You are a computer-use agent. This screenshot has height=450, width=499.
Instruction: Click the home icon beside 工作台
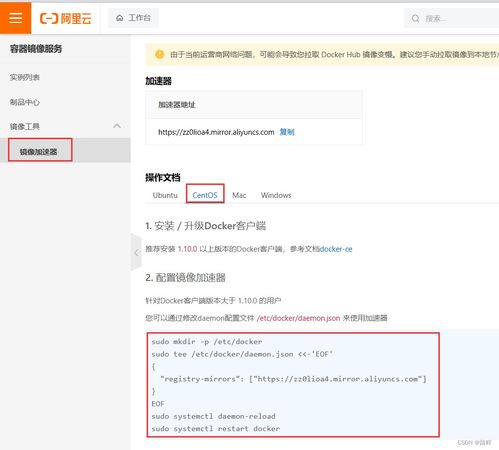point(120,18)
